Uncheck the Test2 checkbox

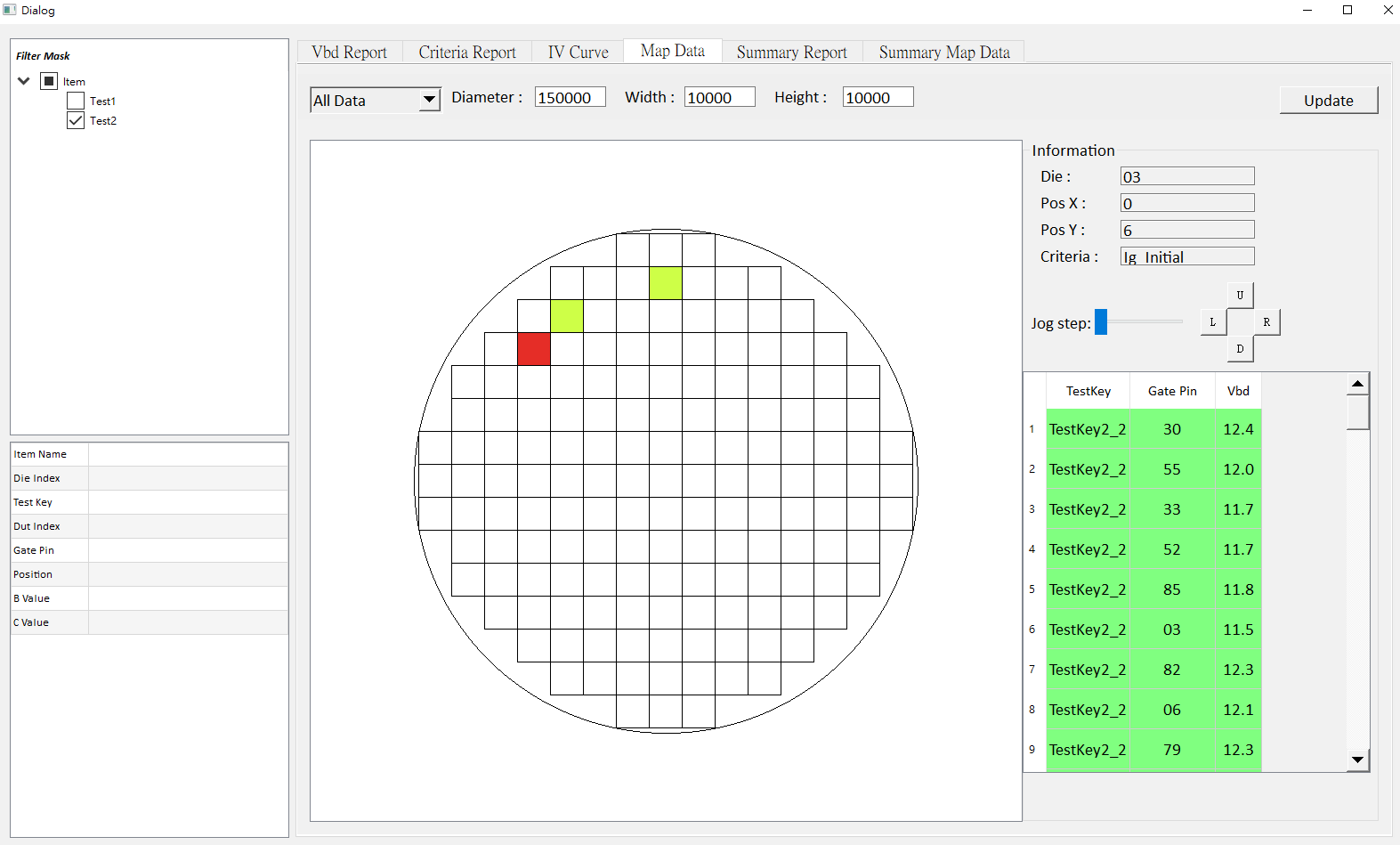pyautogui.click(x=76, y=120)
